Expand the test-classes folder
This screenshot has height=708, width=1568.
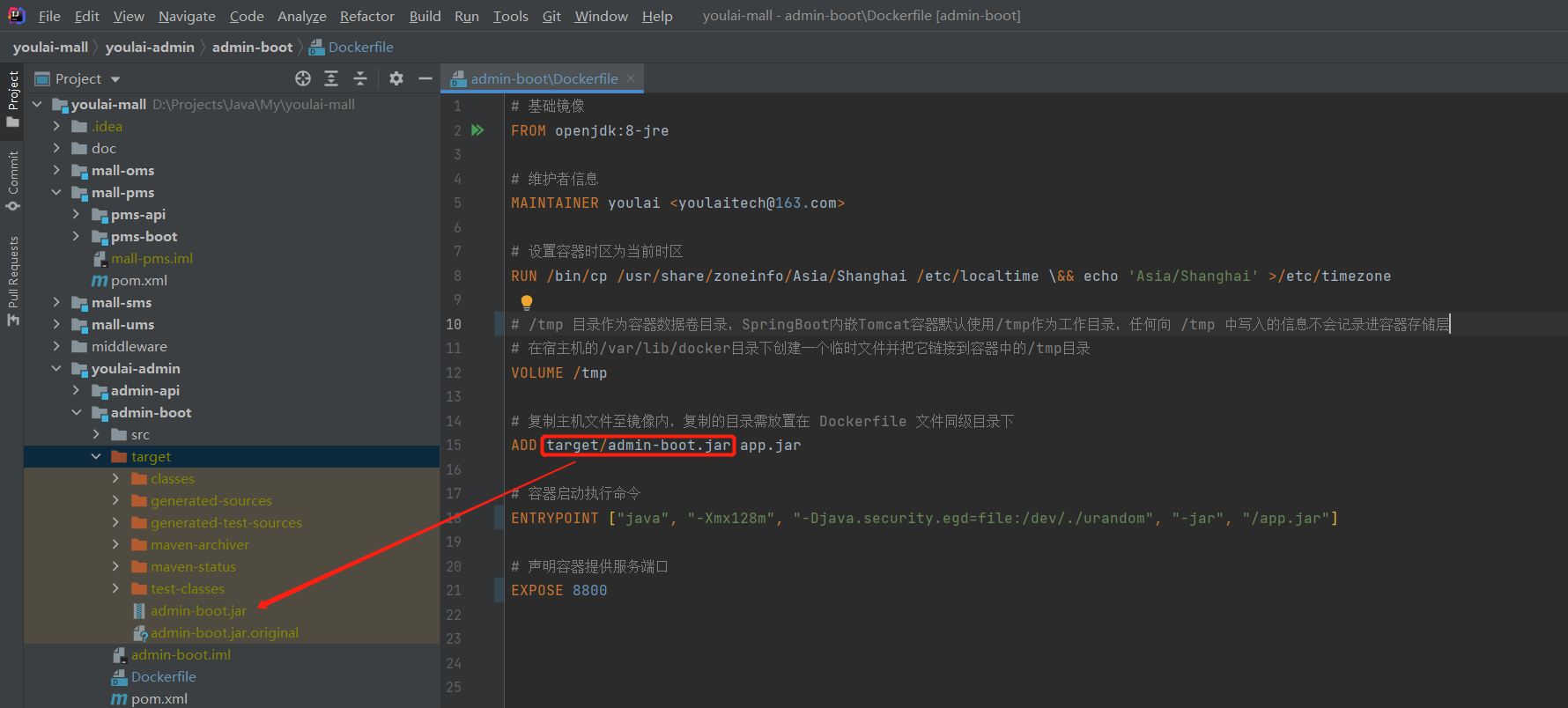pyautogui.click(x=115, y=588)
